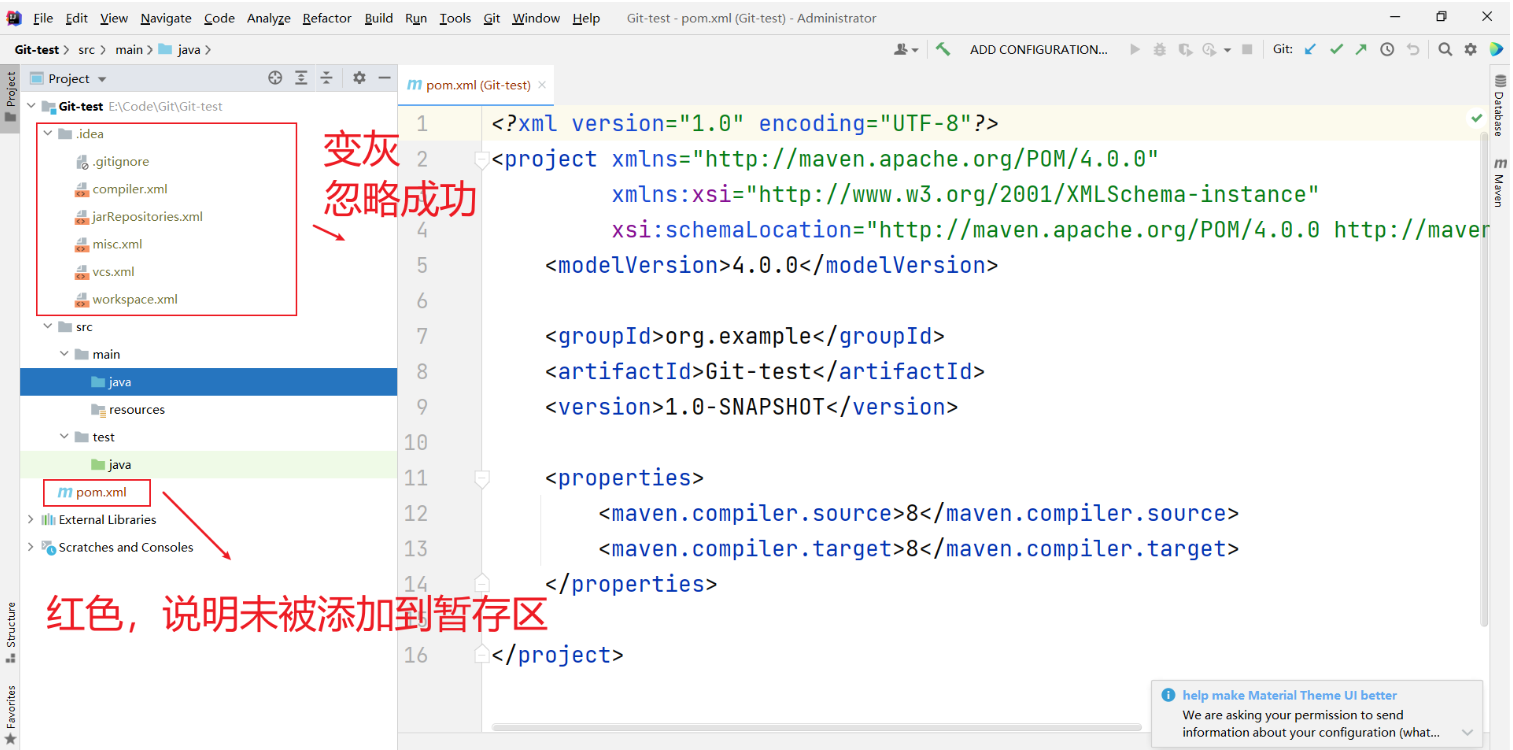Screen dimensions: 1513x750
Task: Click the Git Push green arrow
Action: (x=1361, y=49)
